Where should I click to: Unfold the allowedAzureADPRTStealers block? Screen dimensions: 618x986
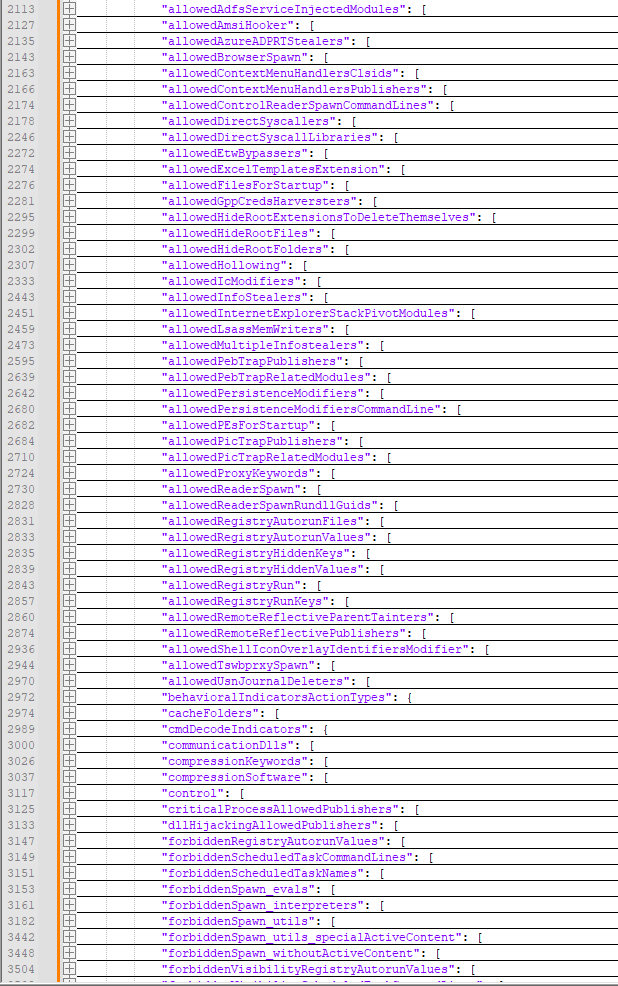tap(69, 41)
